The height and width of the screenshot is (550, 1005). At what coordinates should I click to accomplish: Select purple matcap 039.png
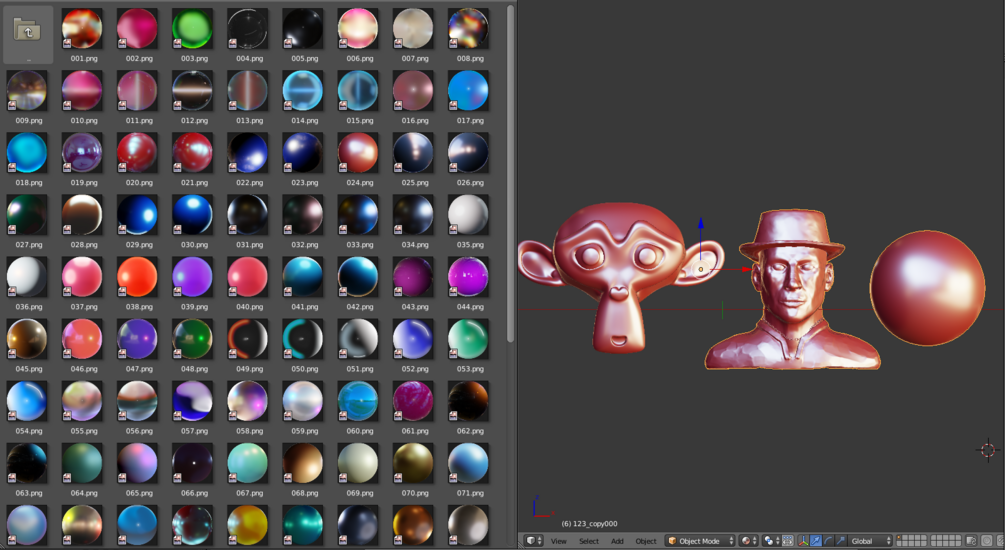click(192, 277)
